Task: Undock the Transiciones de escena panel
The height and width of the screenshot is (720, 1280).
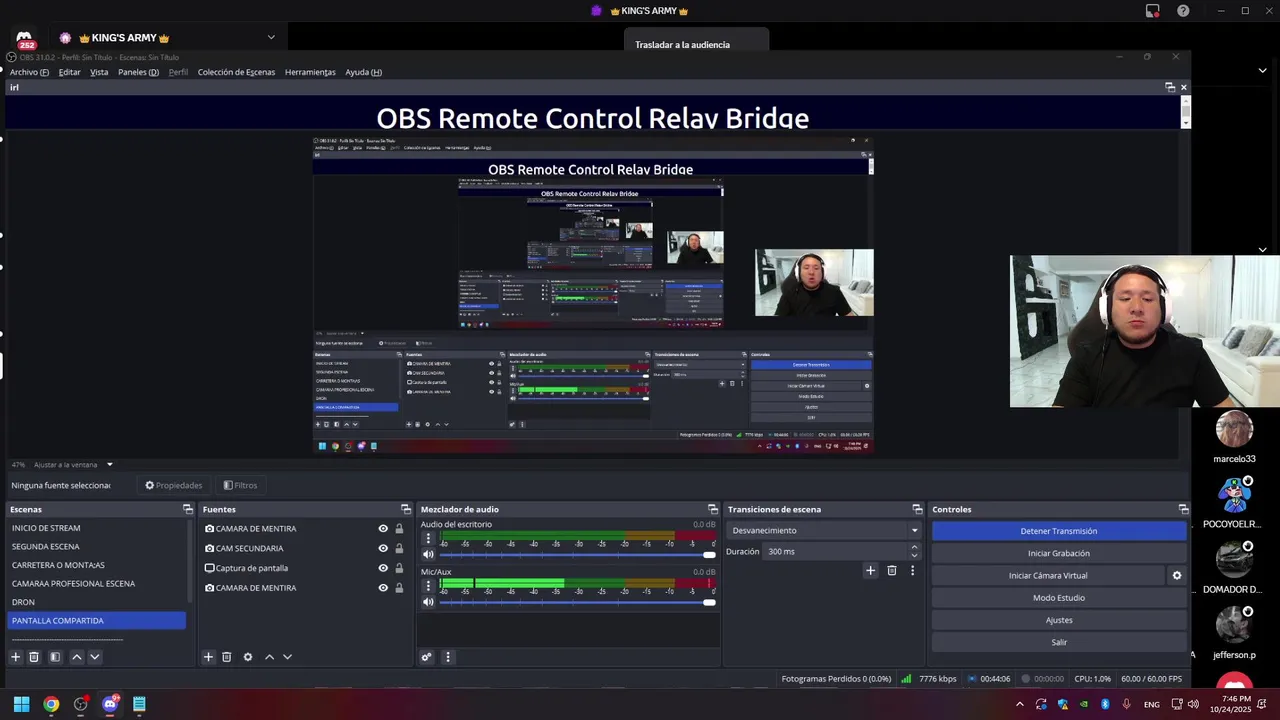Action: coord(917,509)
